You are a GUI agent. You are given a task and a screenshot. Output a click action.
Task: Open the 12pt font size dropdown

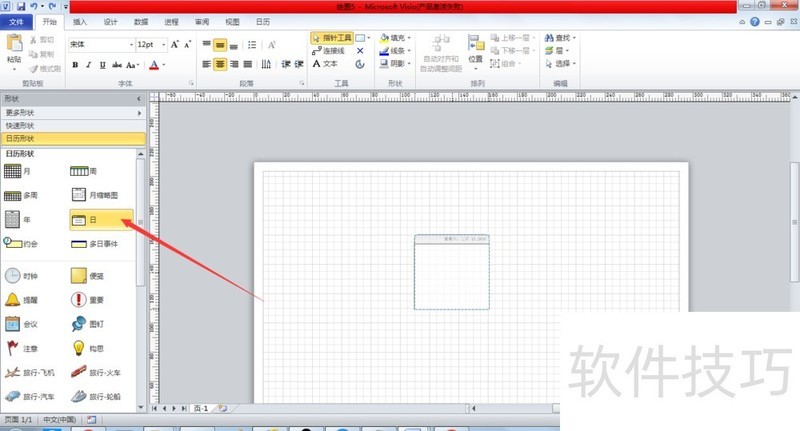point(163,44)
